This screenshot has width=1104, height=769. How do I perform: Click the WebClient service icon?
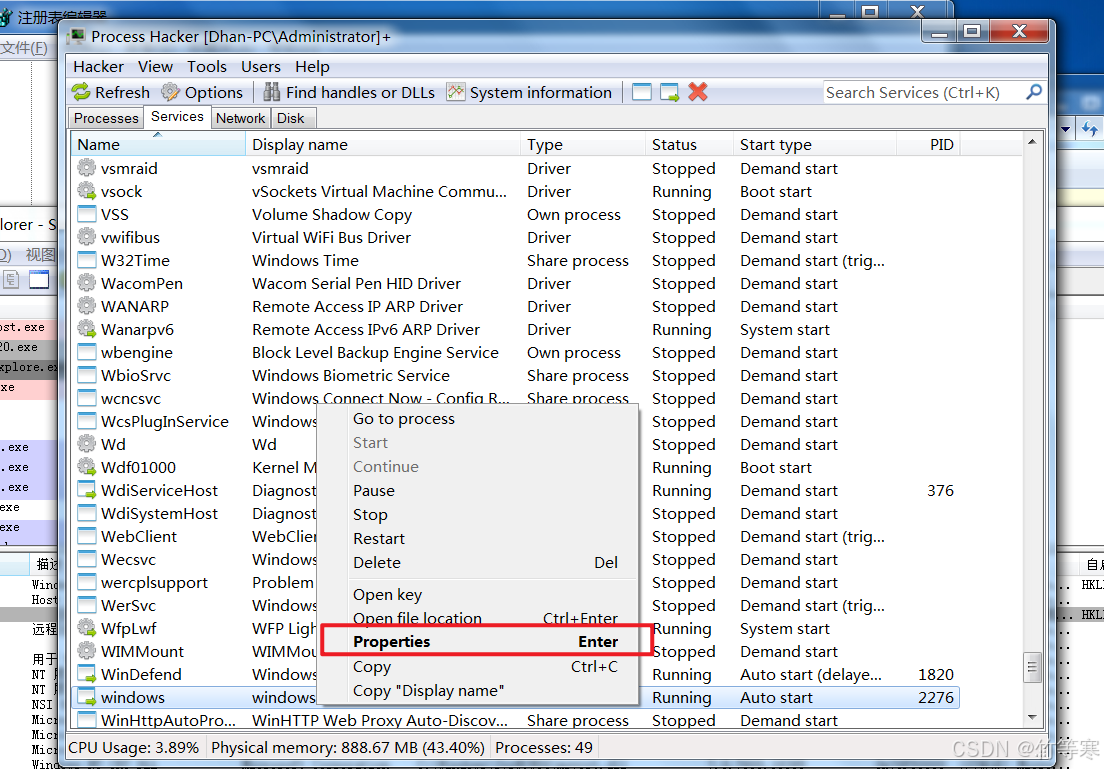[x=87, y=536]
